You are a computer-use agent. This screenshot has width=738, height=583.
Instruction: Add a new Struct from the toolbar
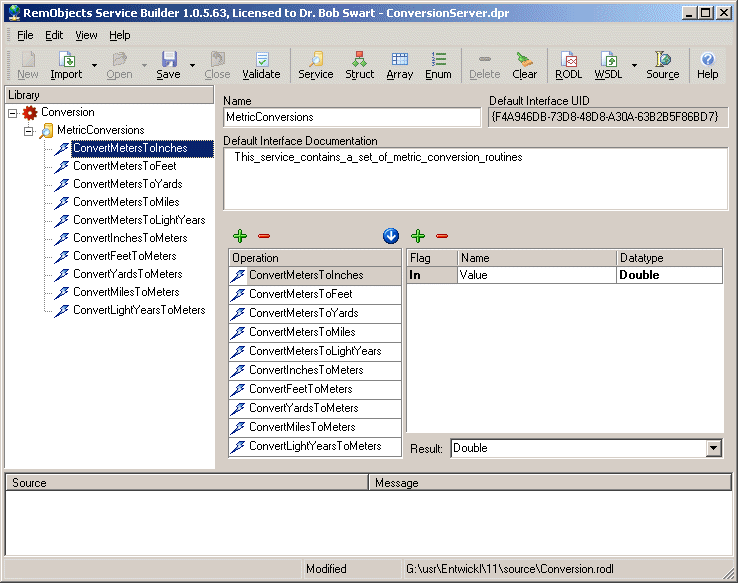point(360,65)
